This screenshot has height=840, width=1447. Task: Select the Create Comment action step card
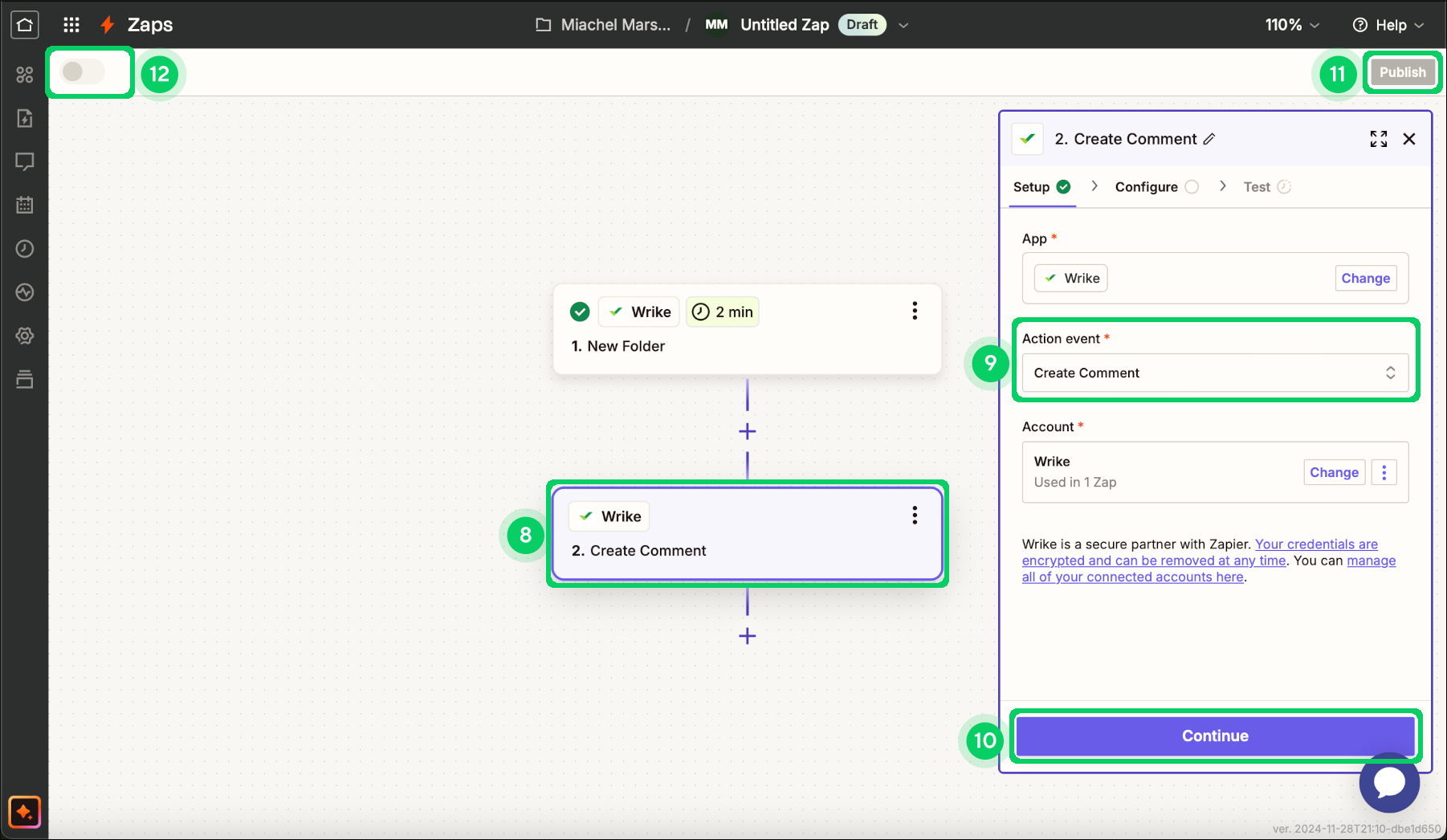point(747,534)
